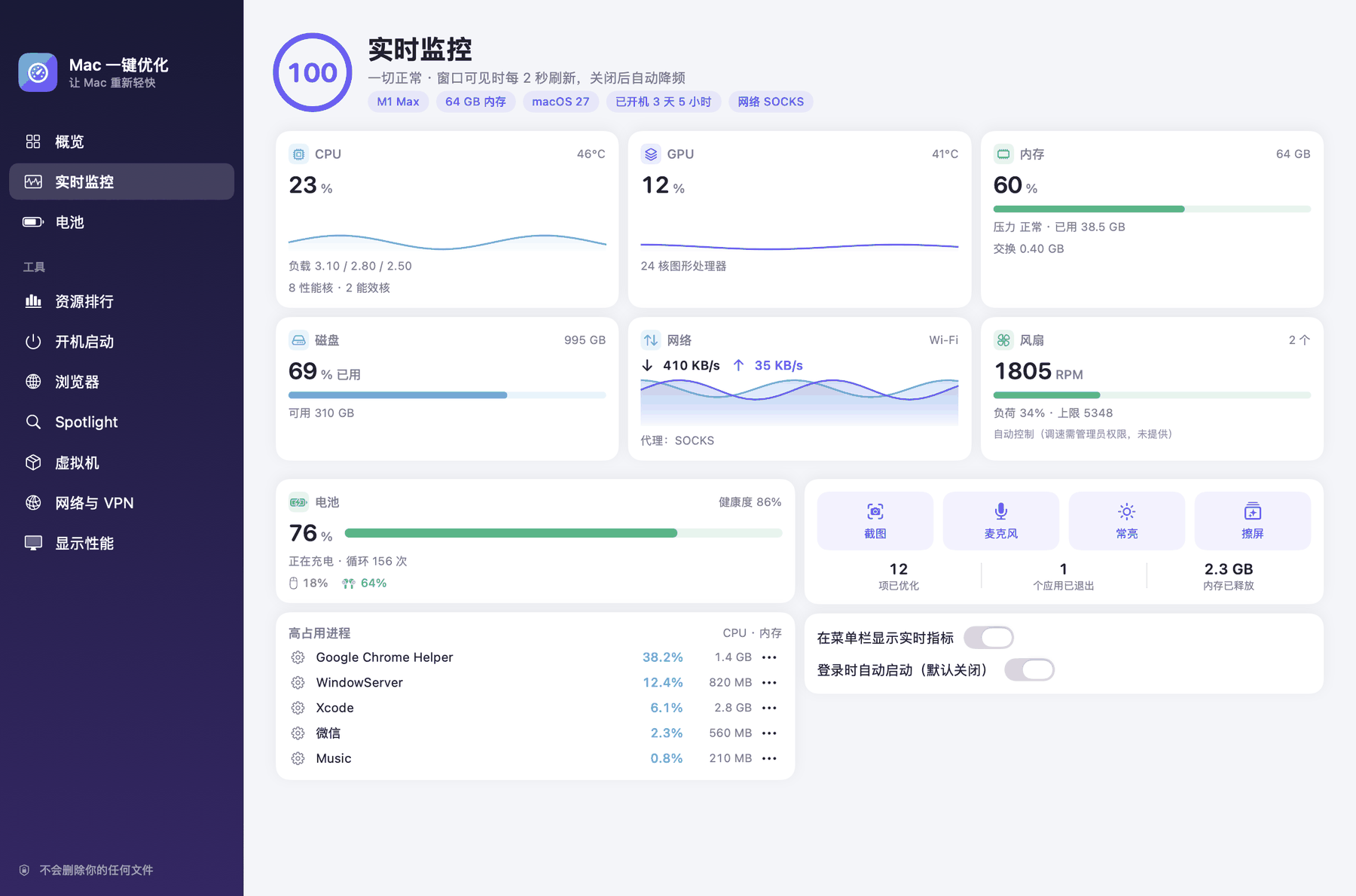Open 资源排行 tool page

(121, 301)
